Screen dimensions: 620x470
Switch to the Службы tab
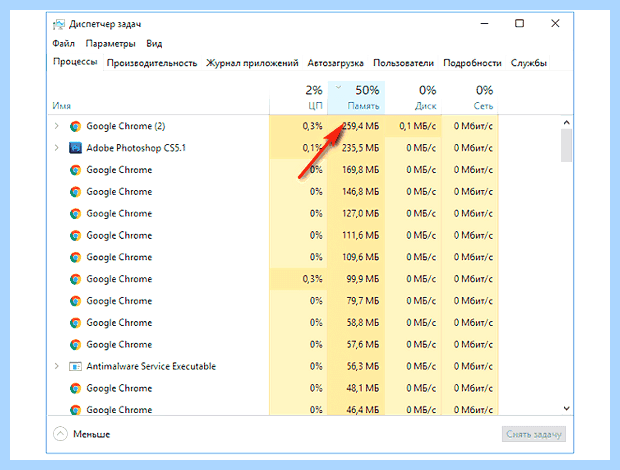pyautogui.click(x=529, y=63)
